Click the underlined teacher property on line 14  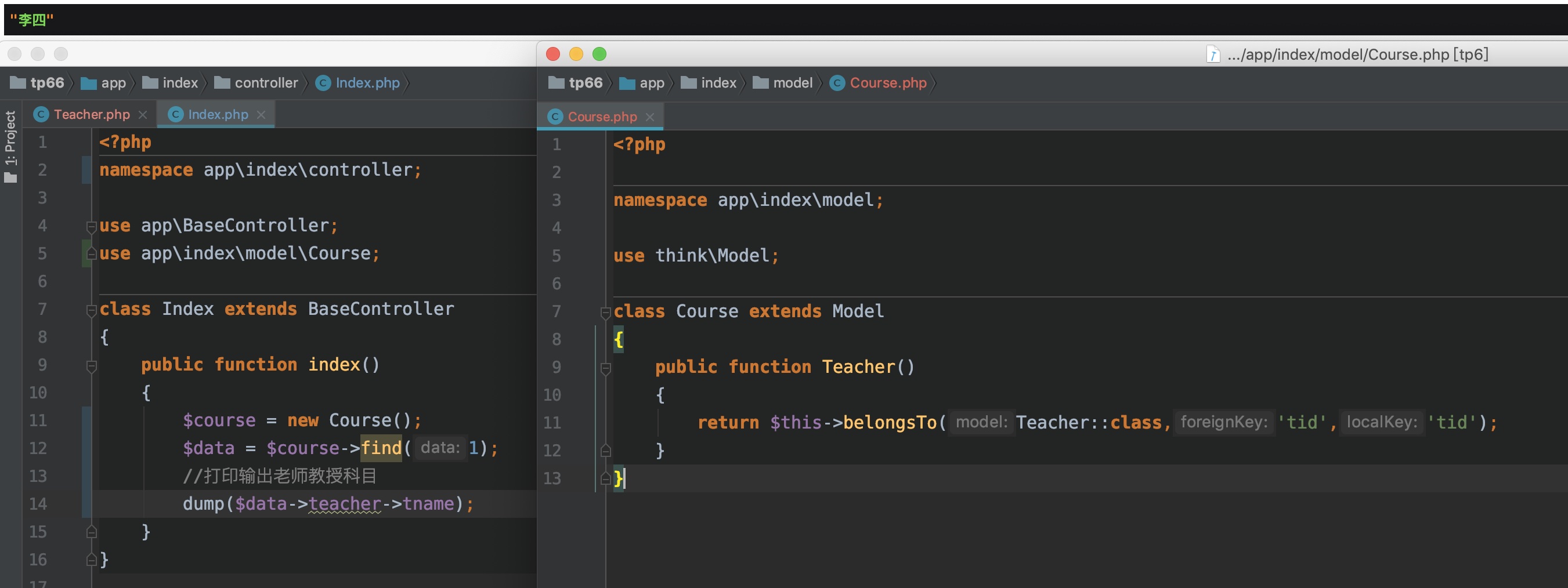point(345,504)
